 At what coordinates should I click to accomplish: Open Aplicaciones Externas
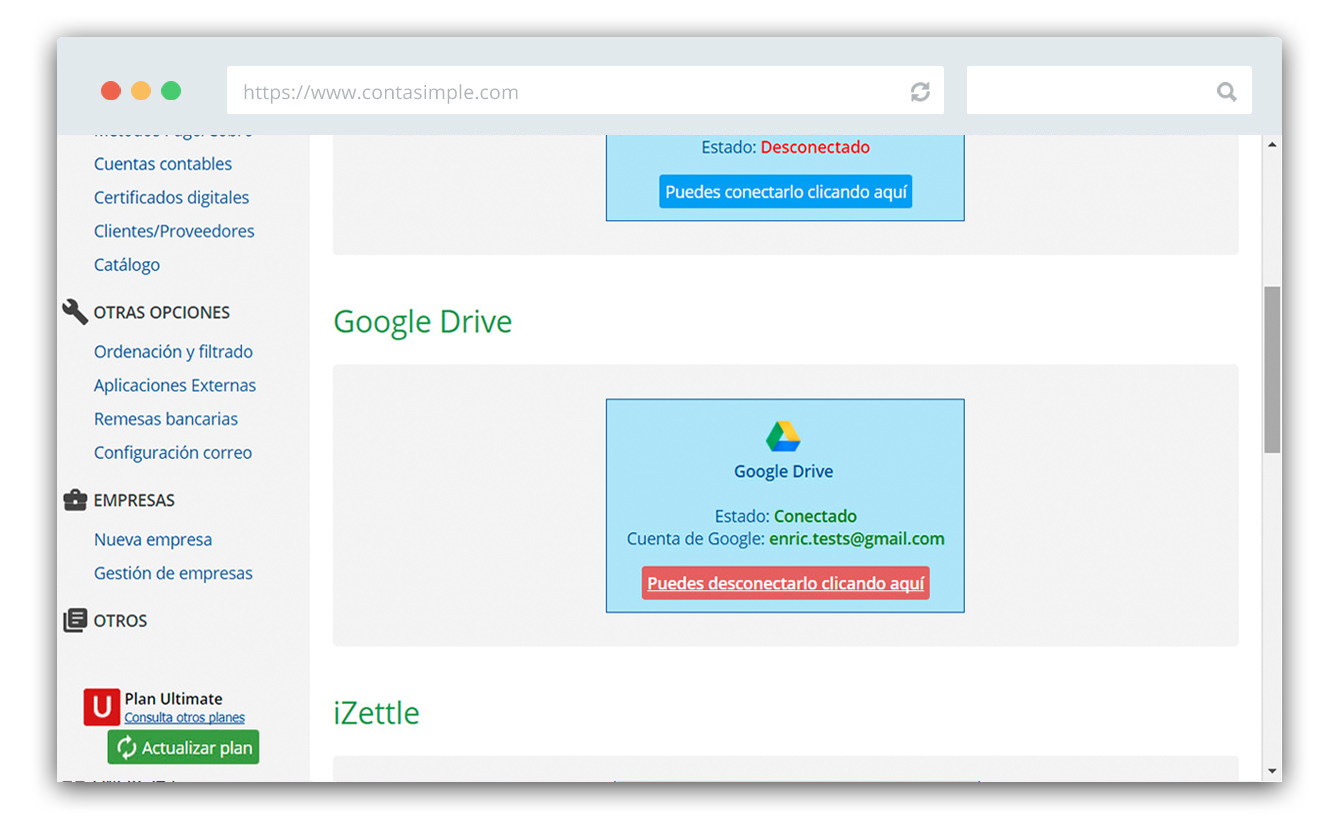(x=175, y=385)
